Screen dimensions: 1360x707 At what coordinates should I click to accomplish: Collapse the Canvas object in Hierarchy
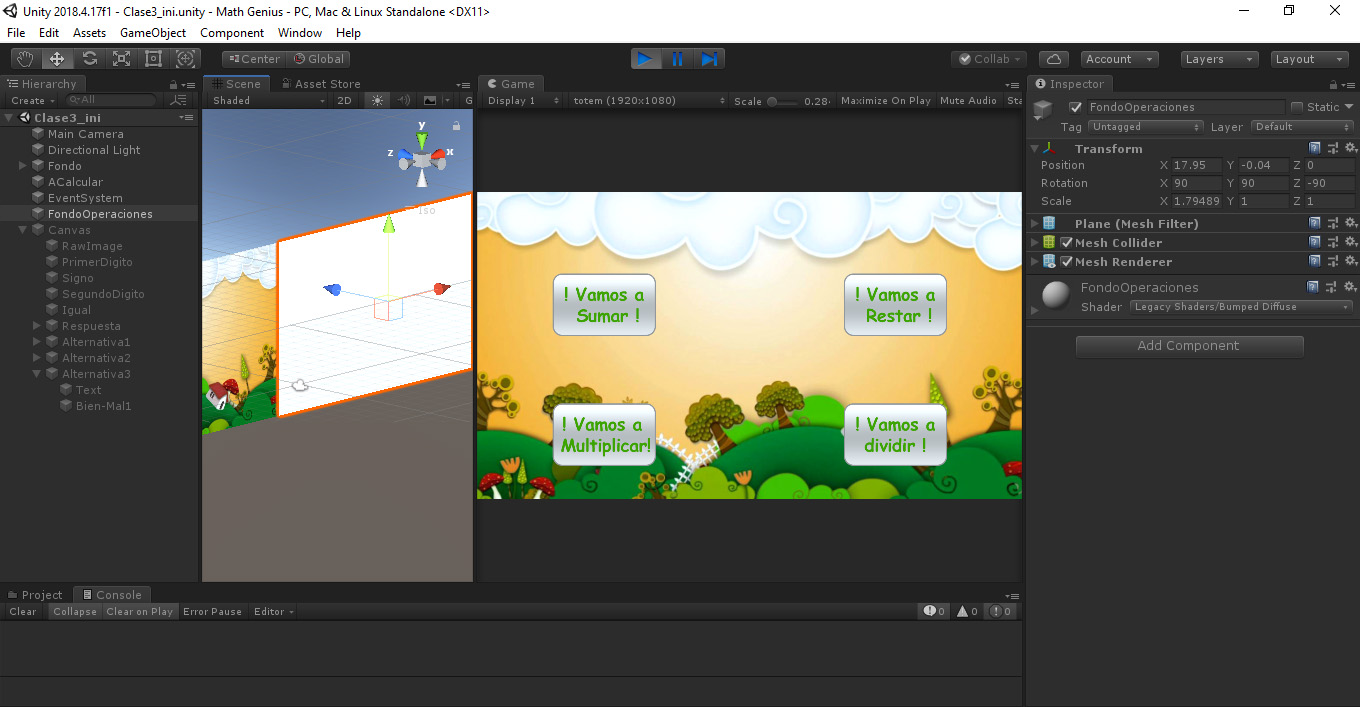coord(23,230)
